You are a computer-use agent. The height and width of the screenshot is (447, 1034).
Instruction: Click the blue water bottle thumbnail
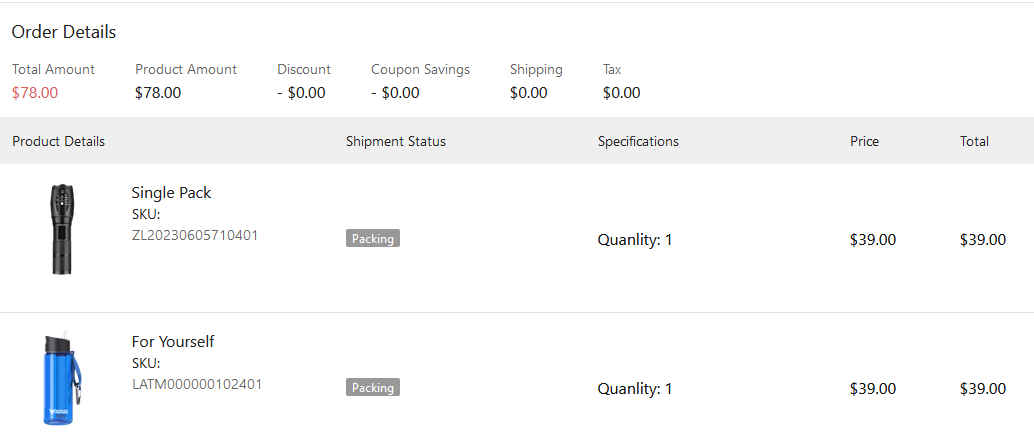[x=62, y=380]
